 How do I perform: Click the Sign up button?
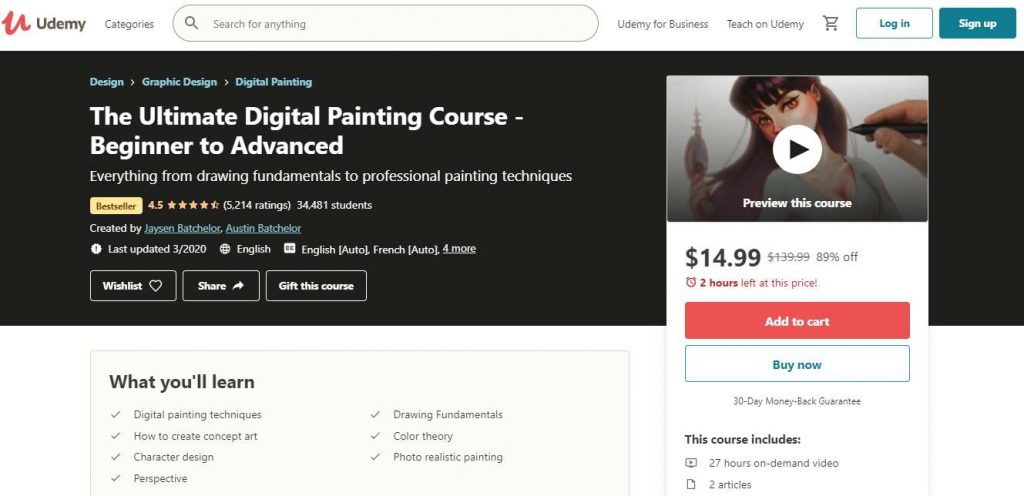[977, 23]
